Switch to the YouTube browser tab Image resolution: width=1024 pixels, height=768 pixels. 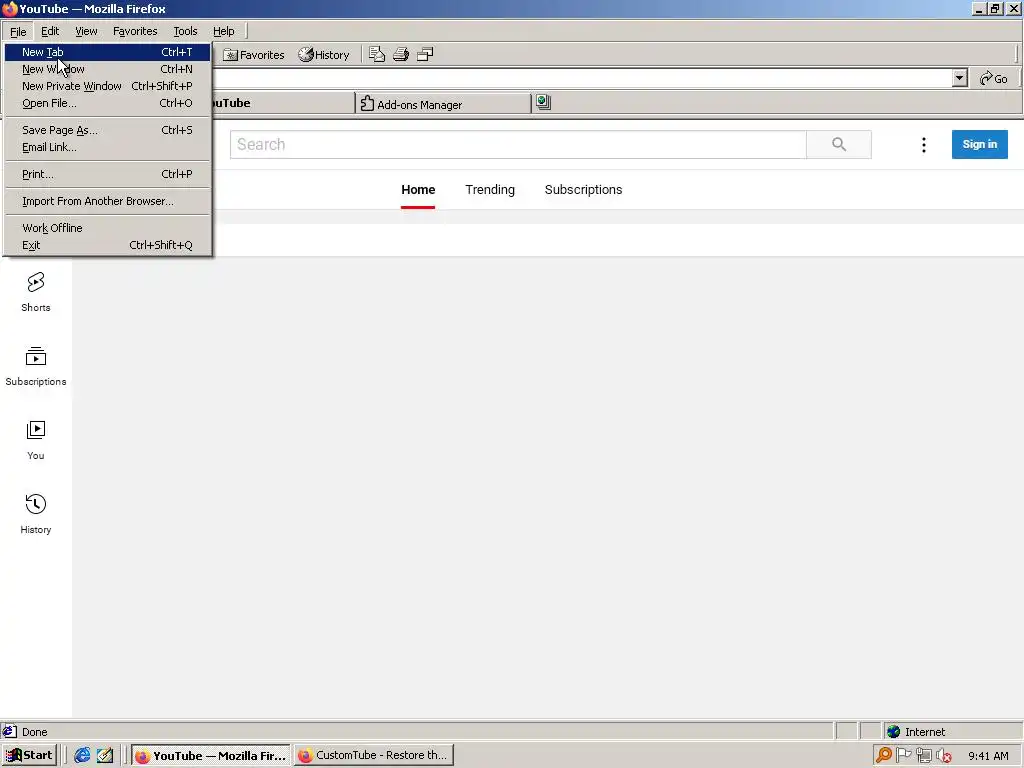pyautogui.click(x=282, y=103)
